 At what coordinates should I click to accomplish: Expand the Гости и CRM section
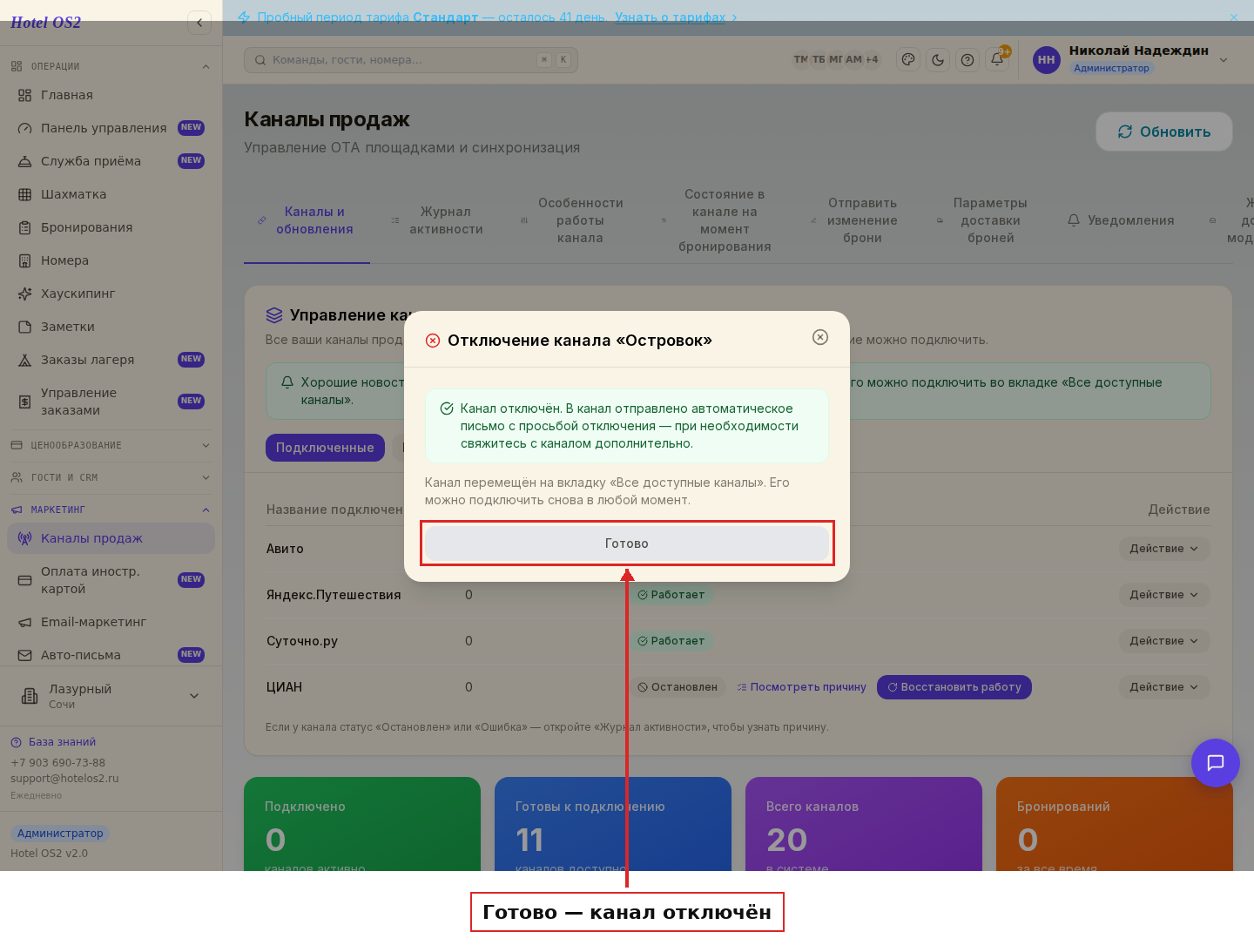click(111, 477)
